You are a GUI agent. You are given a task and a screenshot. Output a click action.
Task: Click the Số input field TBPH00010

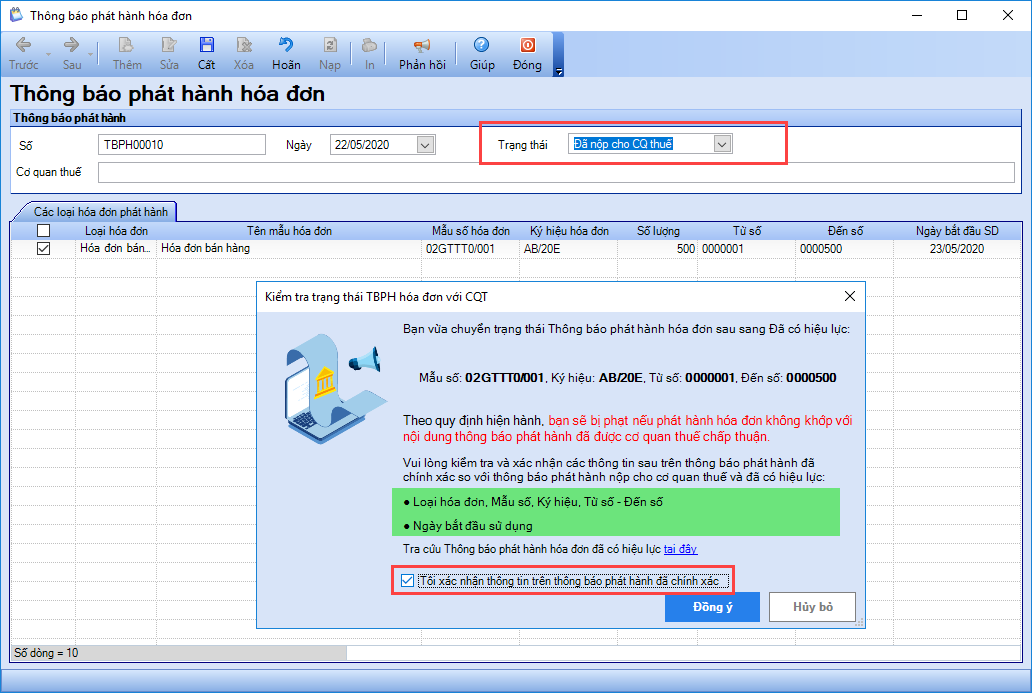[182, 145]
